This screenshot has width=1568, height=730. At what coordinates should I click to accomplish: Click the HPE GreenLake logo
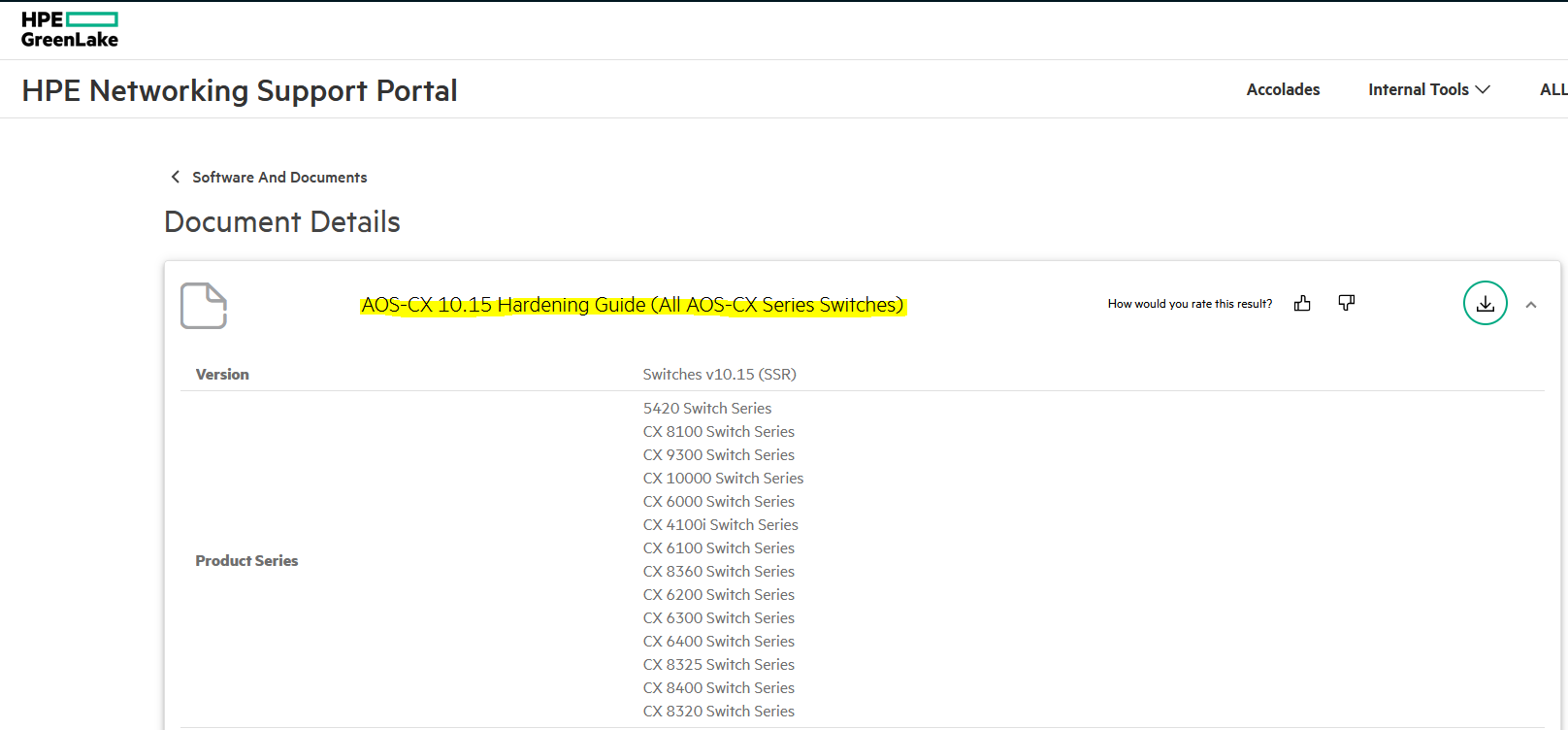pos(70,30)
